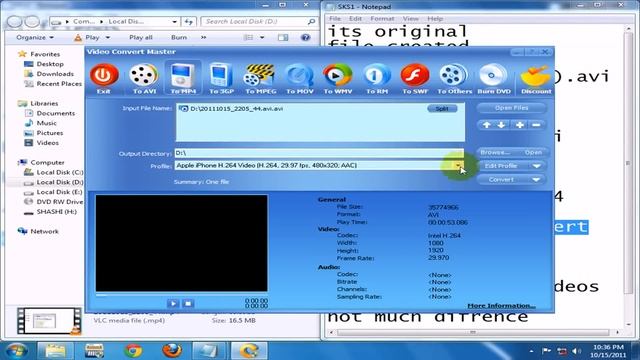This screenshot has height=360, width=640.
Task: Open Documents library
Action: (56, 113)
